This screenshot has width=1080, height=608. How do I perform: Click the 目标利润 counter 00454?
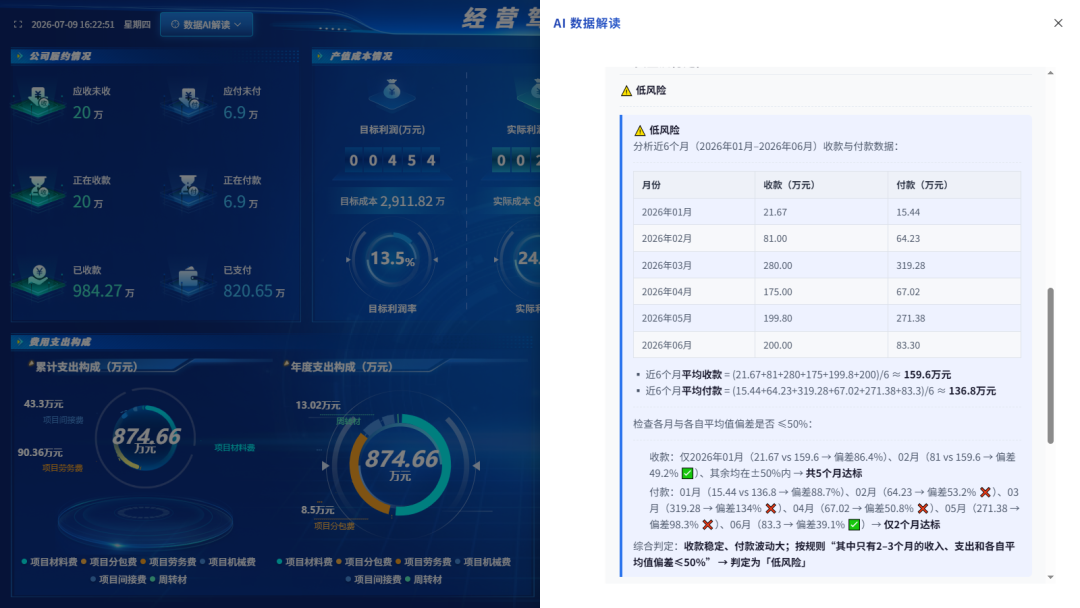tap(392, 160)
